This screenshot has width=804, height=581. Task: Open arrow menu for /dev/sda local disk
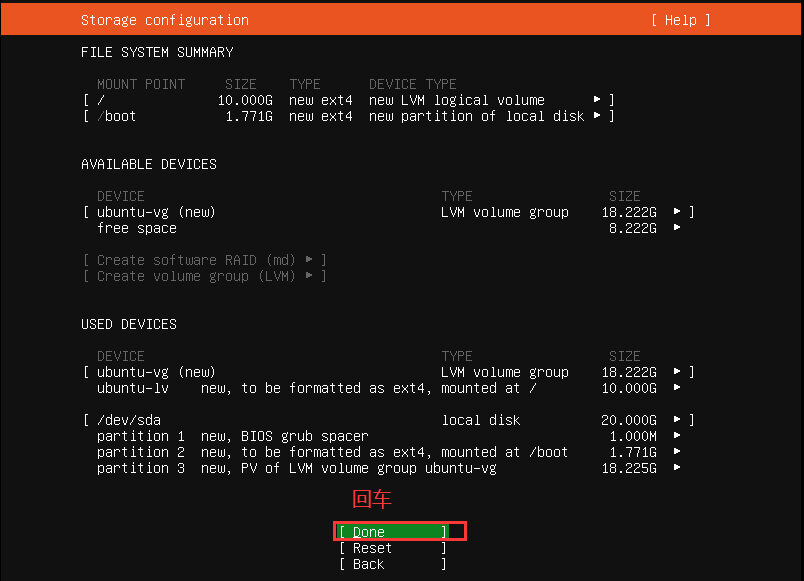pos(677,420)
